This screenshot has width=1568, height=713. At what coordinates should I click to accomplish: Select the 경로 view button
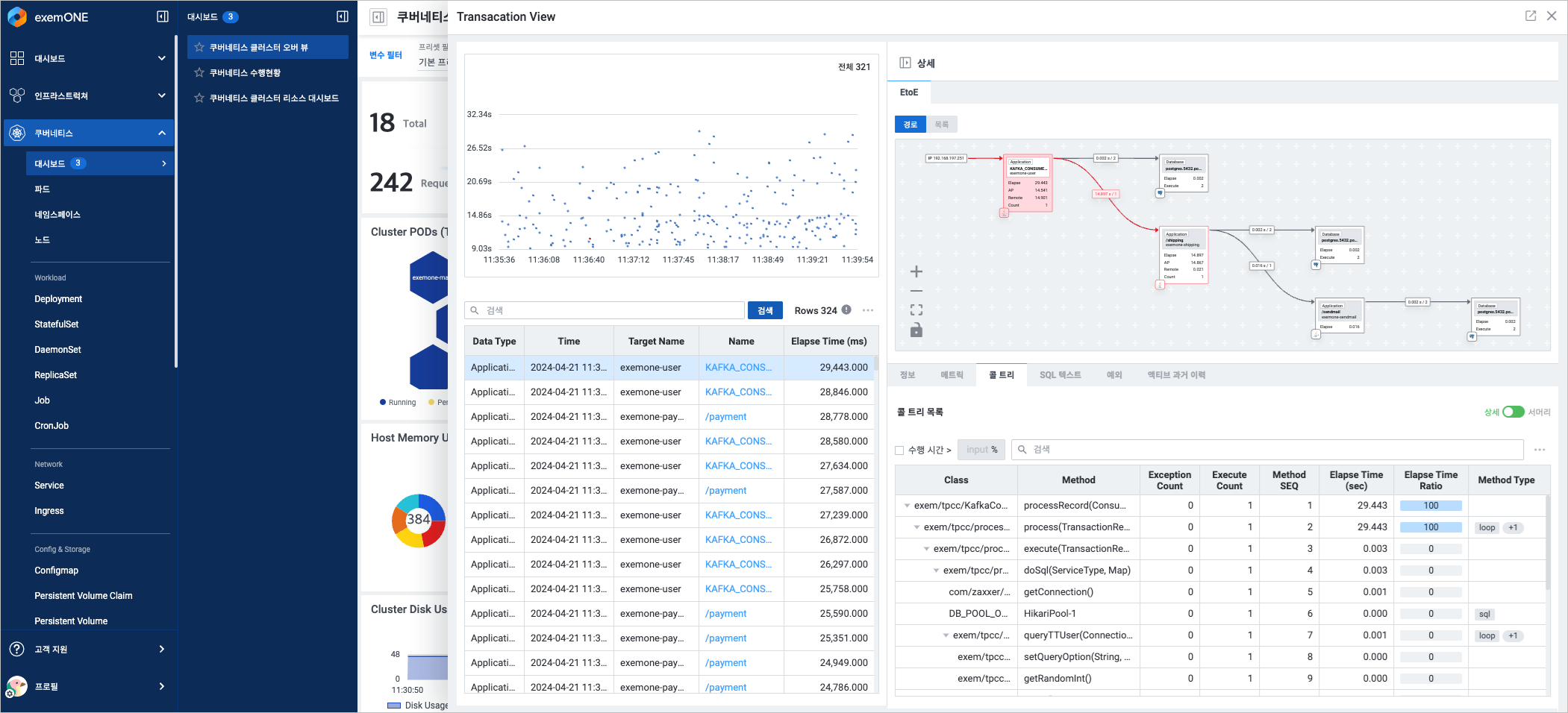pyautogui.click(x=910, y=125)
